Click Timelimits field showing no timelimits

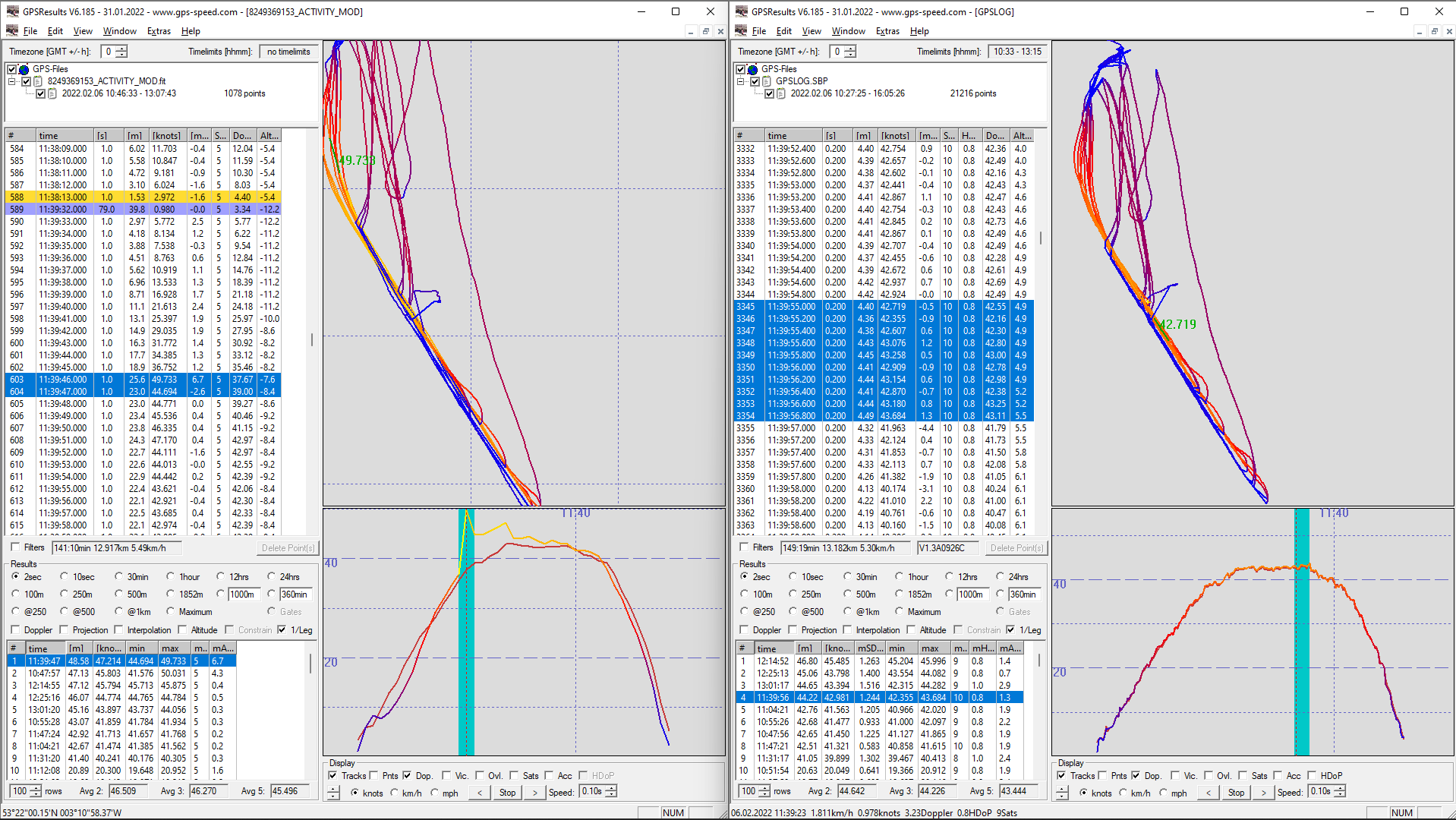click(288, 52)
